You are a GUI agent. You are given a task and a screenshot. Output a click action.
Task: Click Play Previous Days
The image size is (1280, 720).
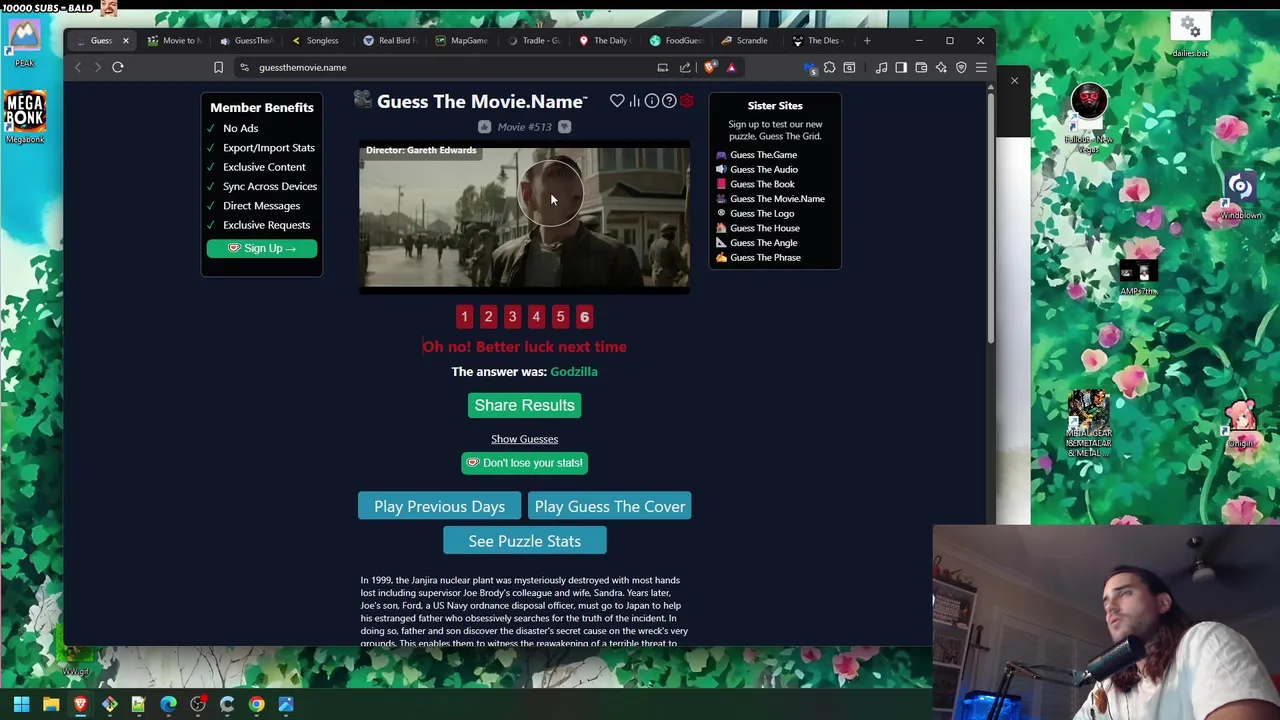point(439,506)
